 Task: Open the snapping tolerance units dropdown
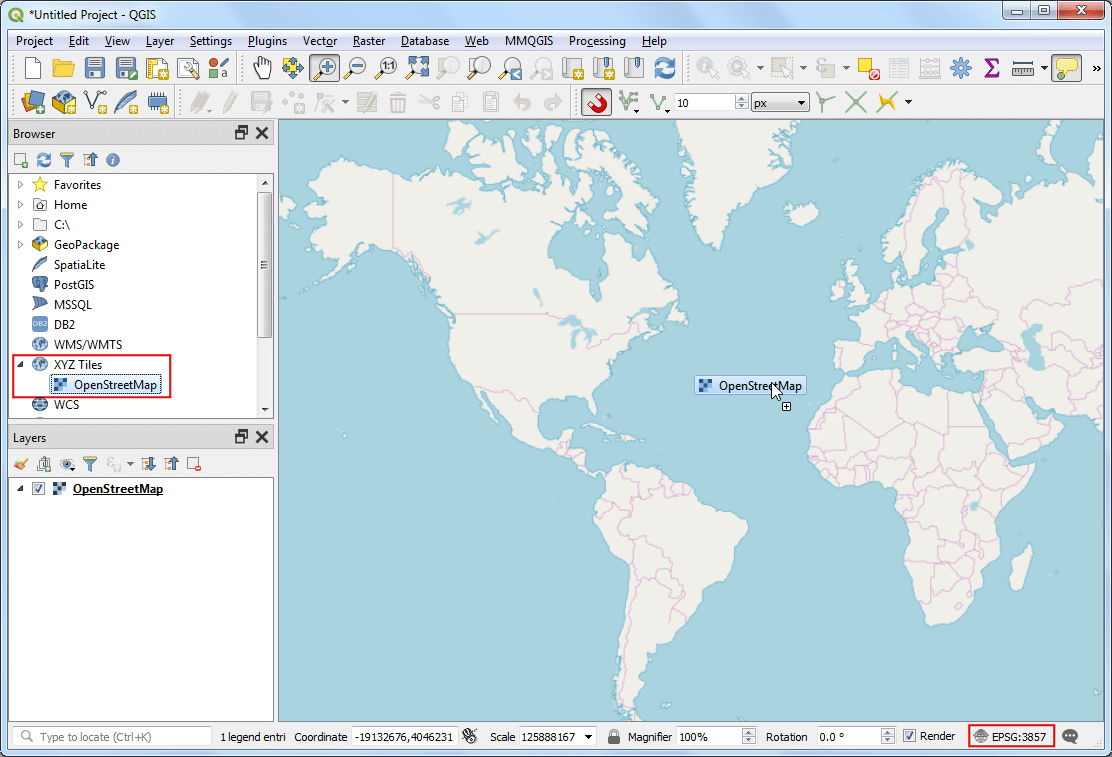pos(780,103)
